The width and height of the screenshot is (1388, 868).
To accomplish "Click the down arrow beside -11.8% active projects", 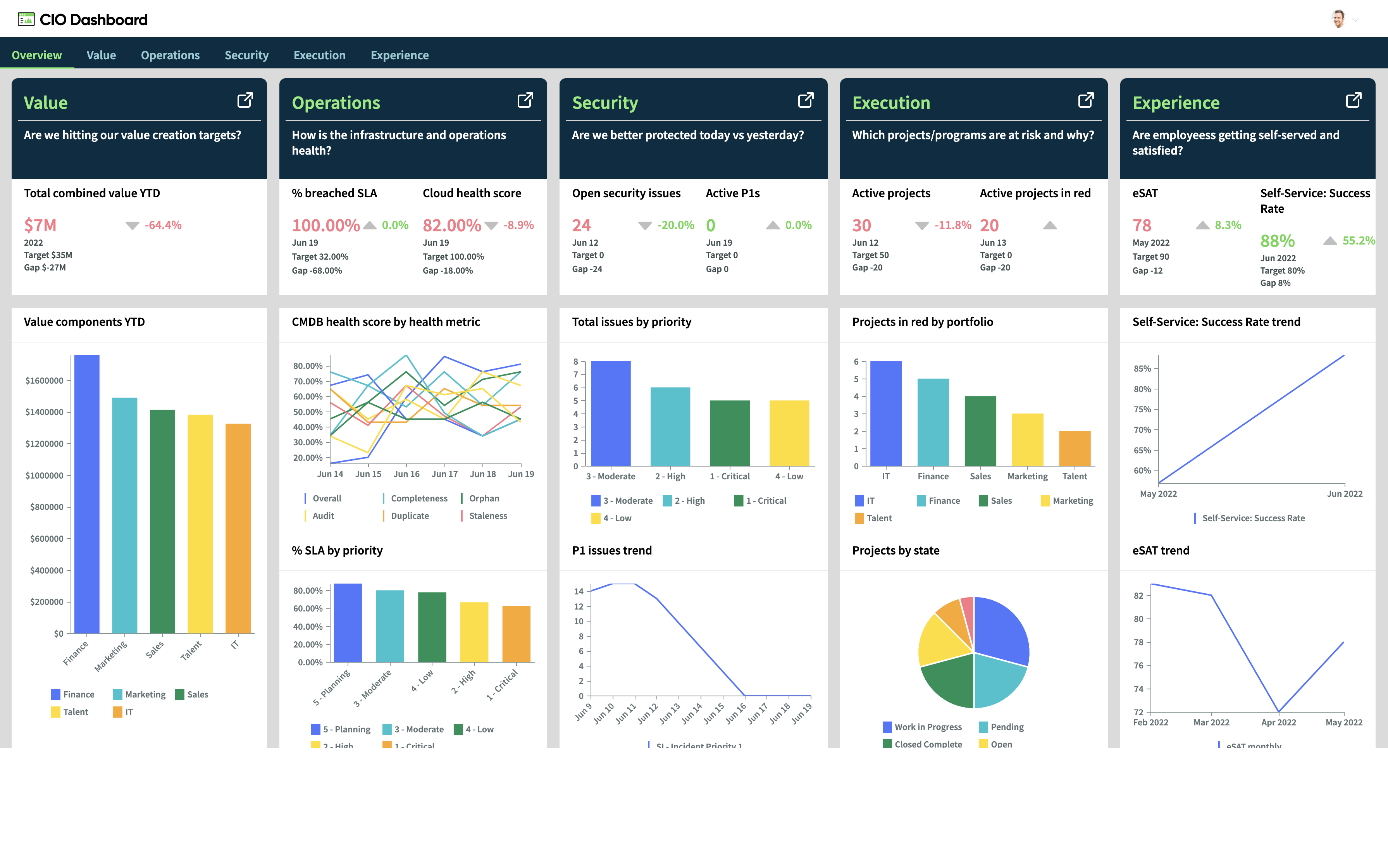I will point(922,226).
